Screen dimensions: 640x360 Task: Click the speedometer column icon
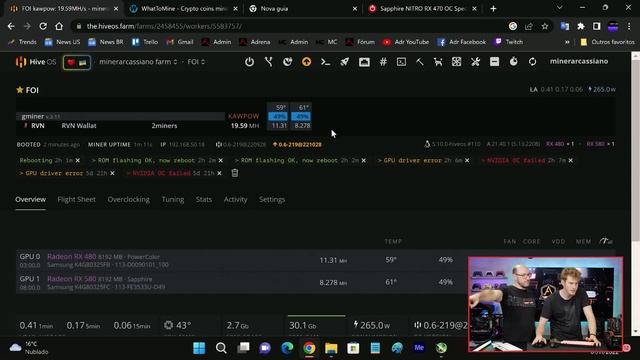(606, 241)
